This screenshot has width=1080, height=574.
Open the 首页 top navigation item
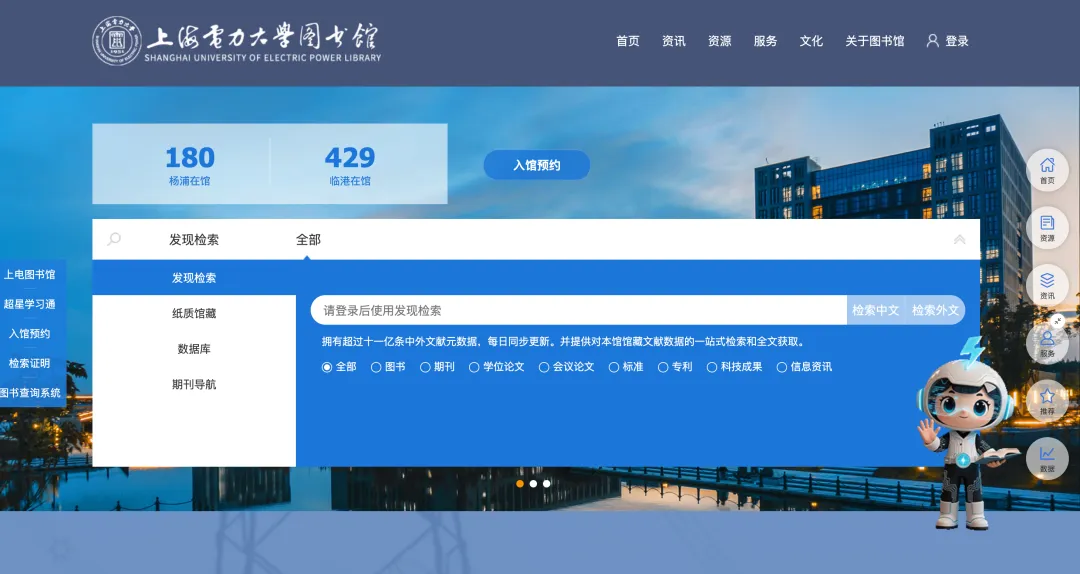627,41
